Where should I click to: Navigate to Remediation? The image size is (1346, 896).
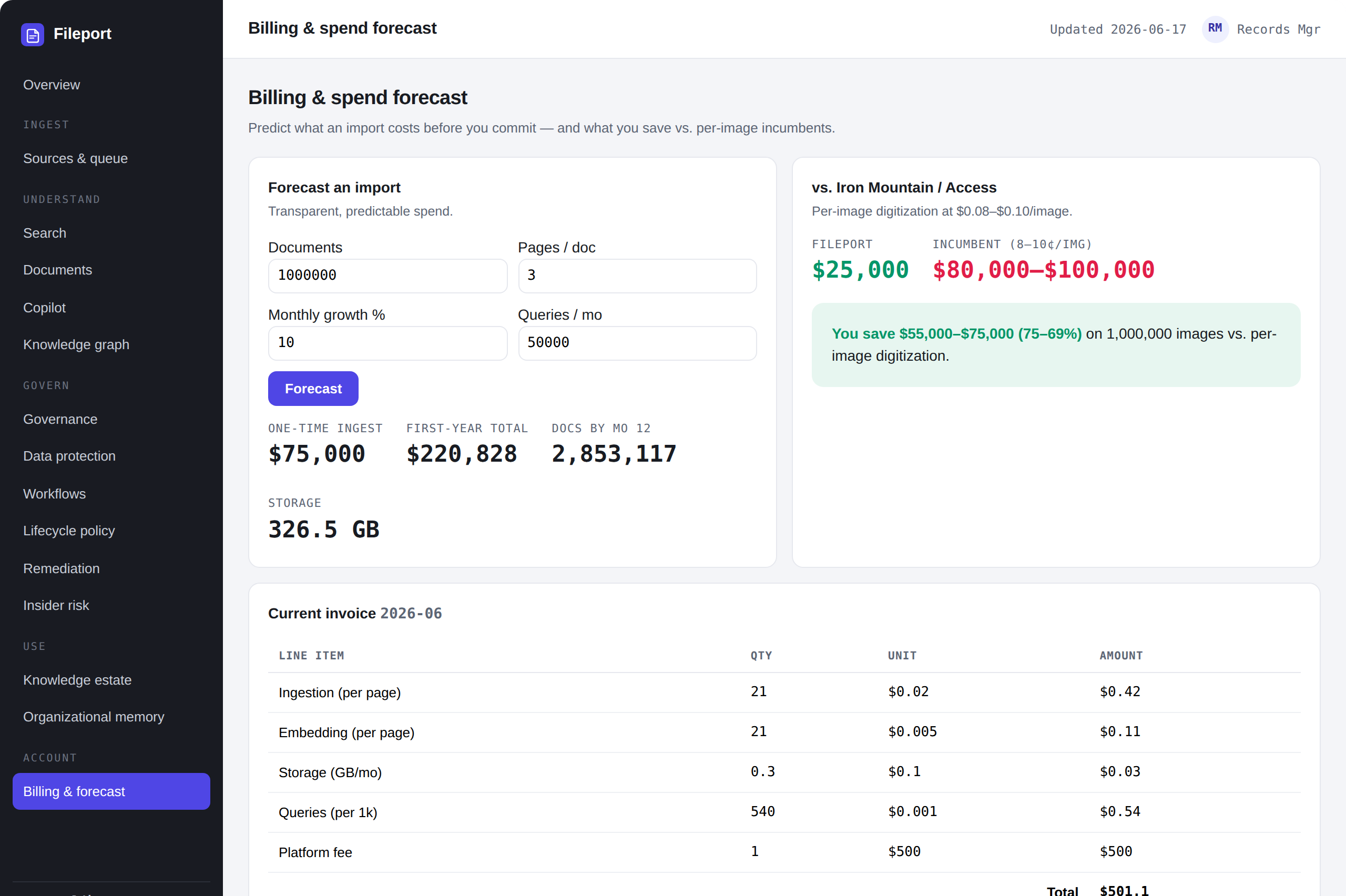pyautogui.click(x=111, y=568)
